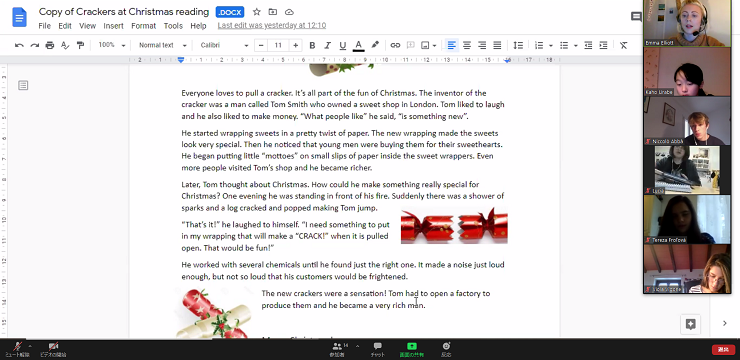Image resolution: width=740 pixels, height=360 pixels.
Task: Increase indent
Action: pos(603,45)
